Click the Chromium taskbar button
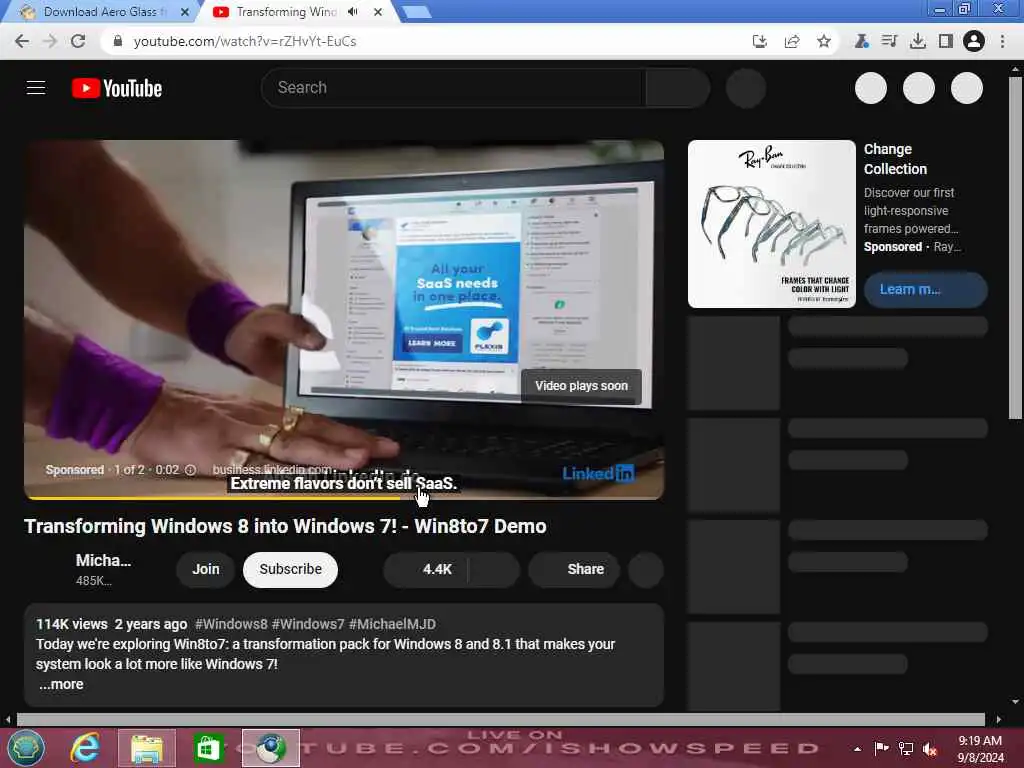 point(271,748)
